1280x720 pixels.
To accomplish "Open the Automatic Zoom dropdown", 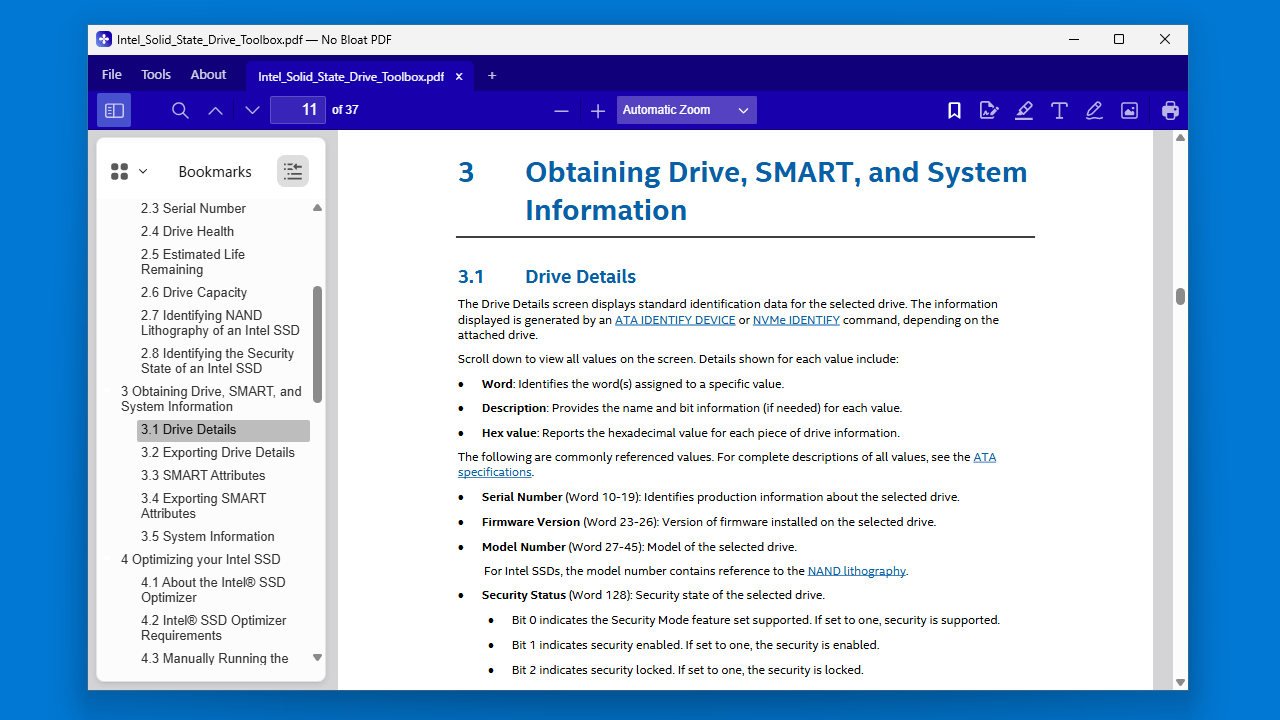I will tap(687, 110).
